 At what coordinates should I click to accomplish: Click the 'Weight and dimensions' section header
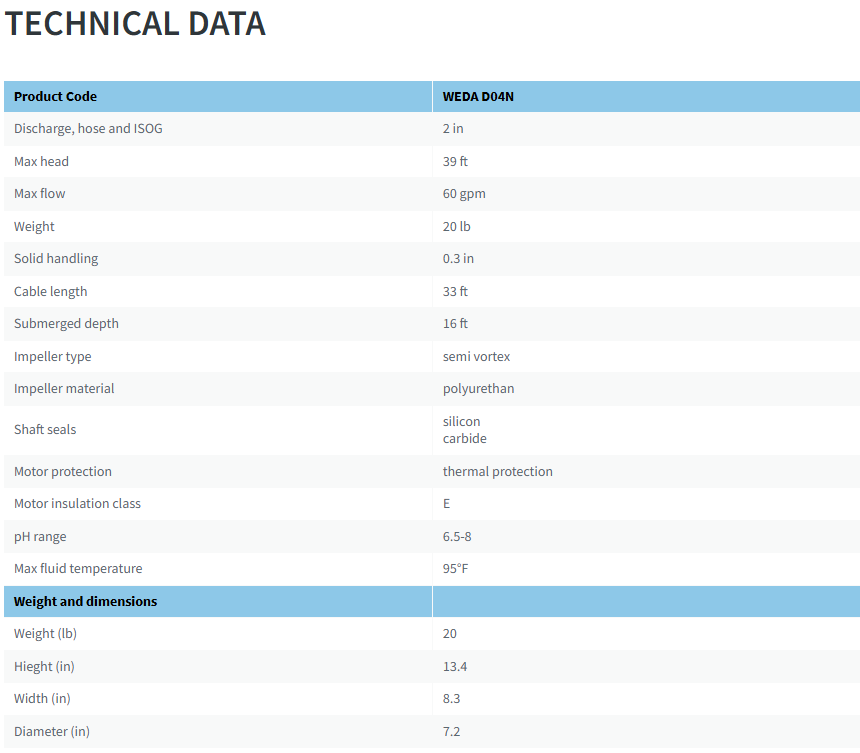pyautogui.click(x=84, y=601)
